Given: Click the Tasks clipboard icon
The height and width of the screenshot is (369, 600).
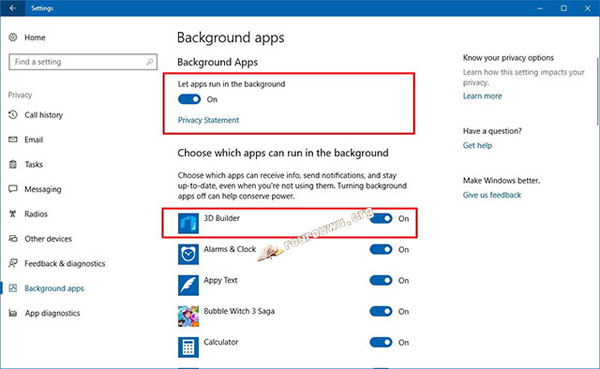Looking at the screenshot, I should coord(13,164).
